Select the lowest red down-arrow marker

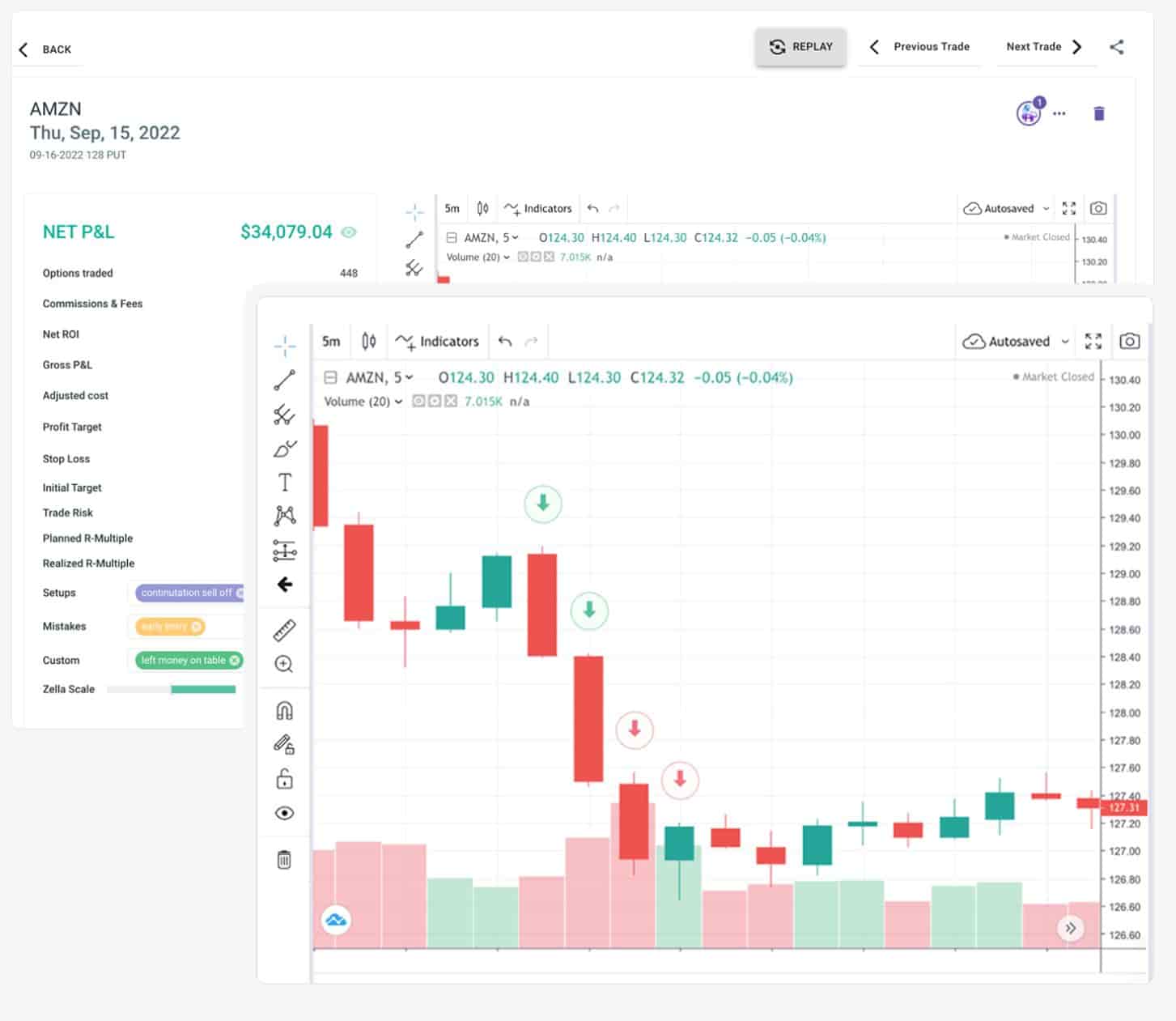click(x=680, y=780)
